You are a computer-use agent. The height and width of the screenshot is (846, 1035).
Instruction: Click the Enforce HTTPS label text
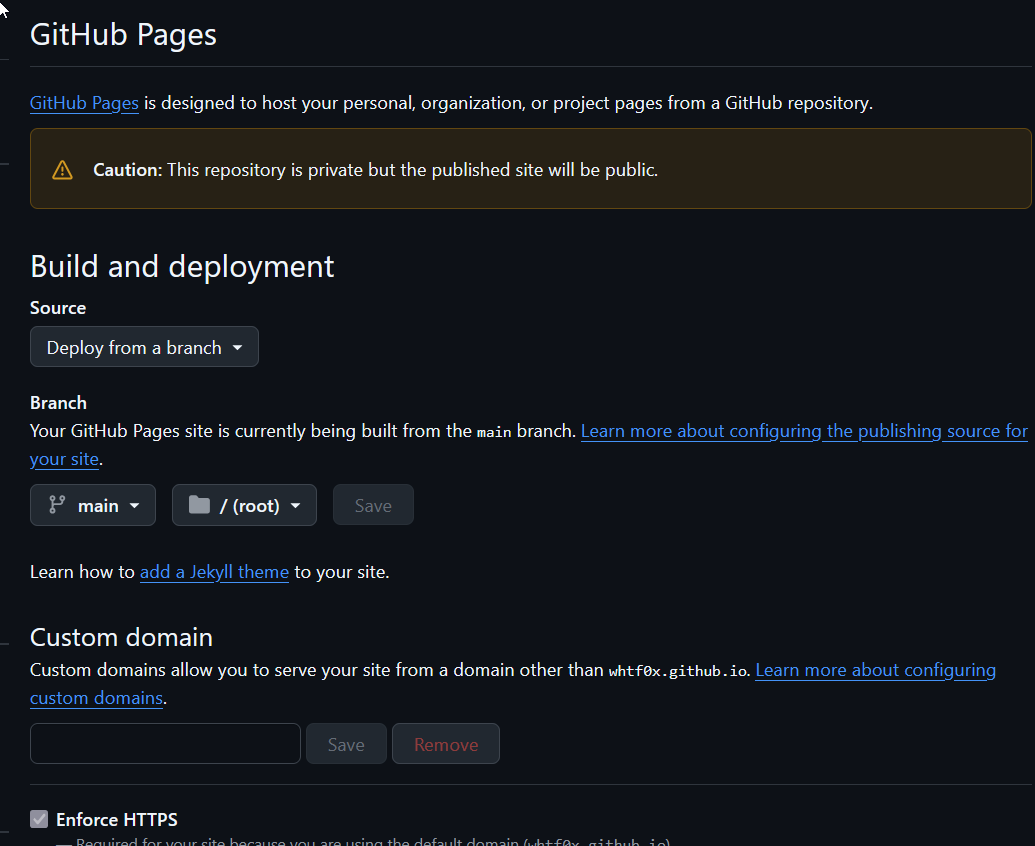(x=117, y=820)
